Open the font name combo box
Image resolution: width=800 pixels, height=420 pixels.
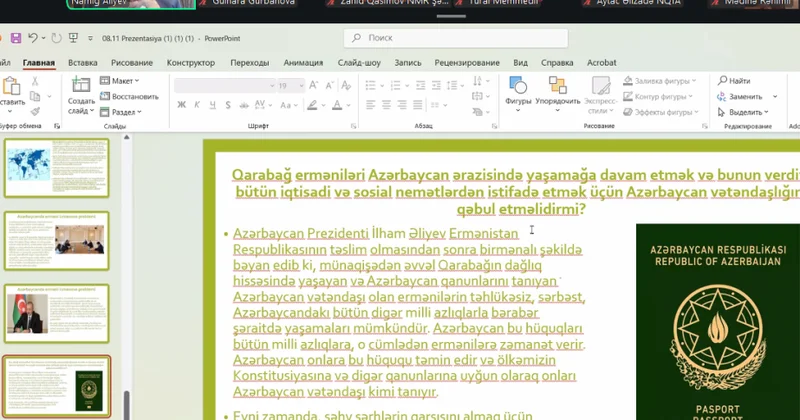(x=224, y=86)
